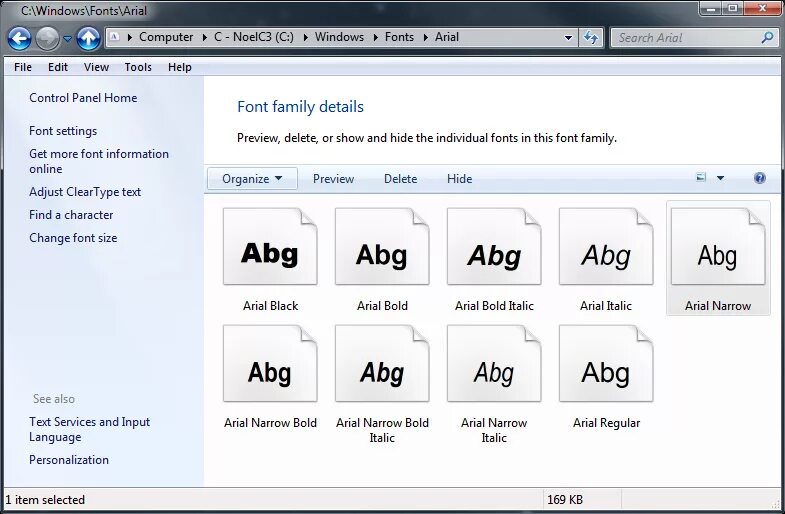The width and height of the screenshot is (785, 514).
Task: Select the Arial Narrow font icon
Action: (x=718, y=246)
